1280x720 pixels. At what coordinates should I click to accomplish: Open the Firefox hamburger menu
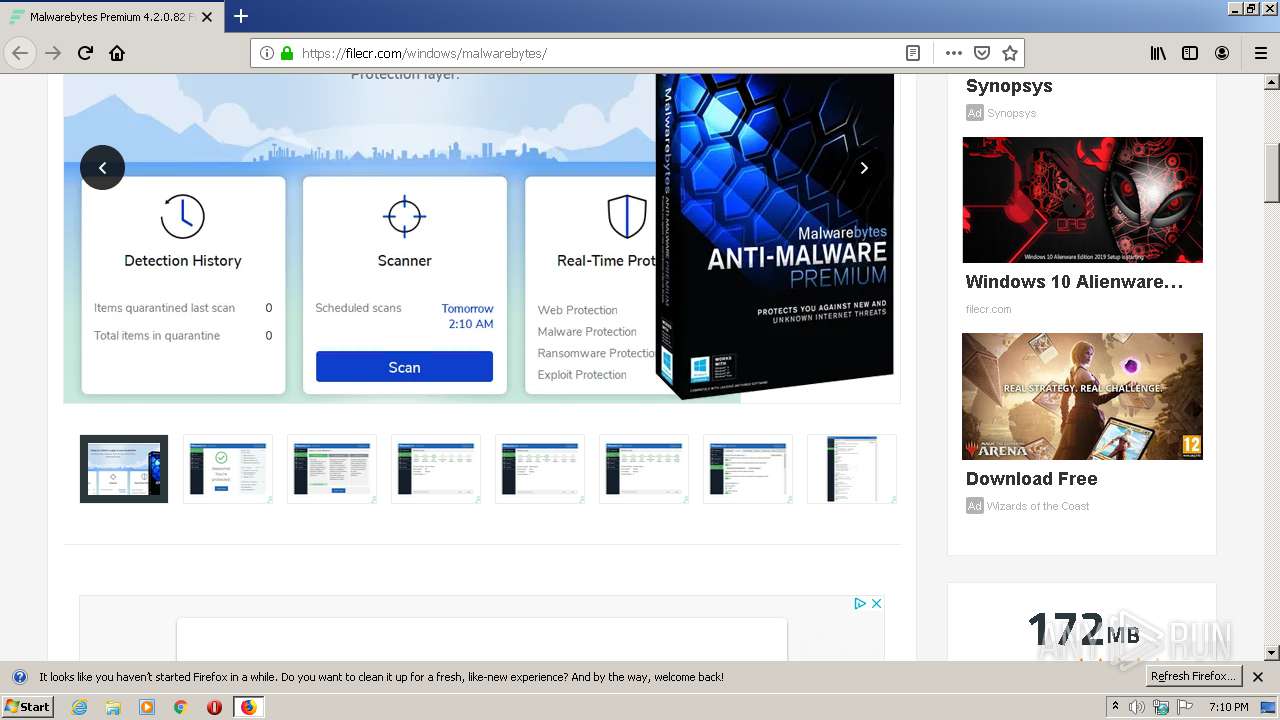coord(1261,53)
